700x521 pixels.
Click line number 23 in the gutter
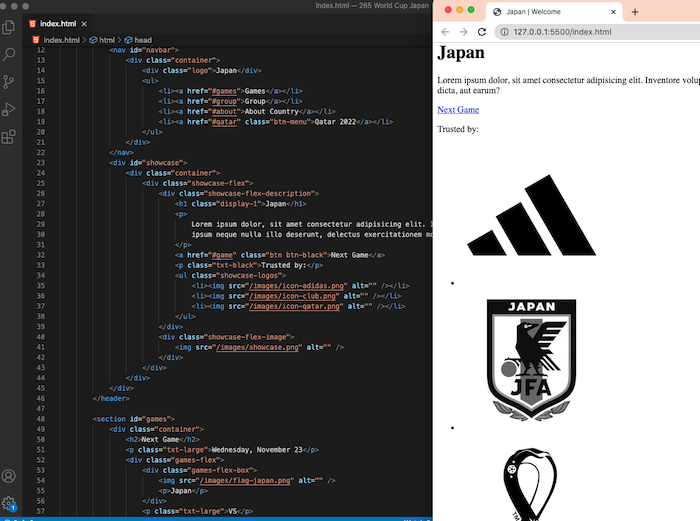(41, 163)
